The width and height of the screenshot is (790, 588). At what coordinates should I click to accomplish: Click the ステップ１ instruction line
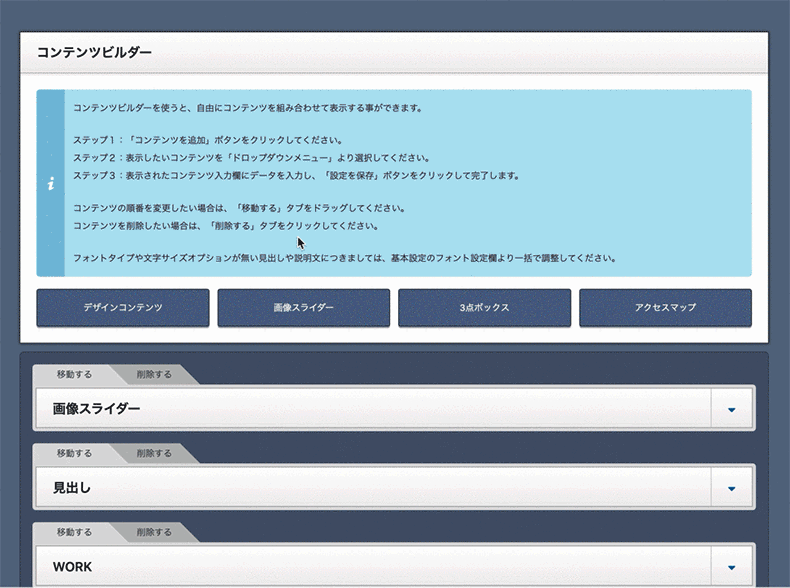tap(208, 140)
